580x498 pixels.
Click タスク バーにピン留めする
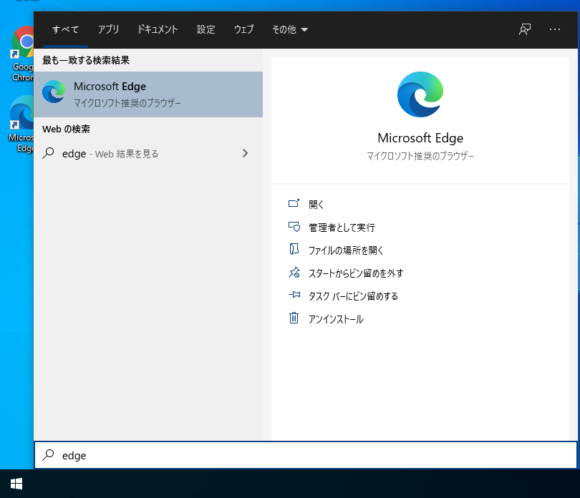coord(353,296)
